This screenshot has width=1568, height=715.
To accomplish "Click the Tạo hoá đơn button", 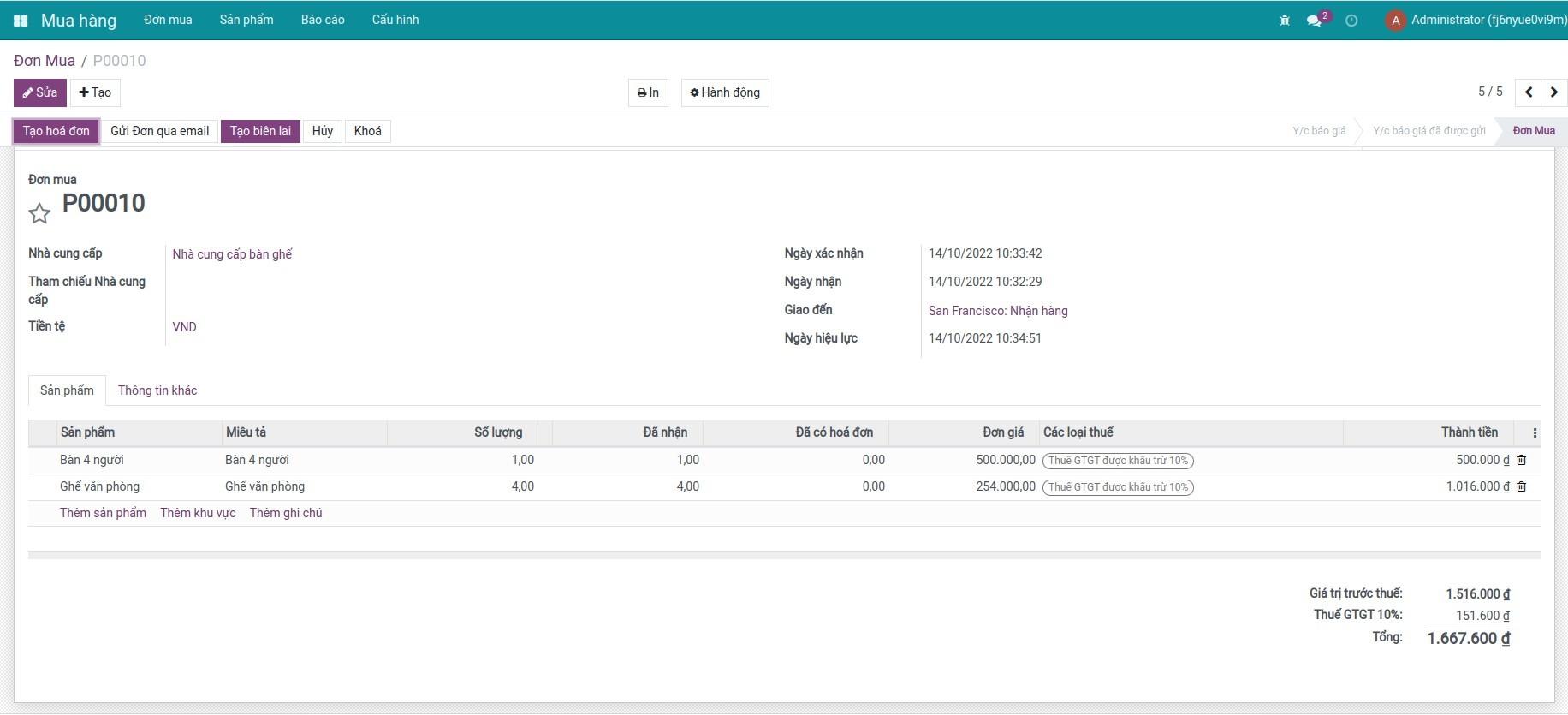I will pyautogui.click(x=56, y=131).
